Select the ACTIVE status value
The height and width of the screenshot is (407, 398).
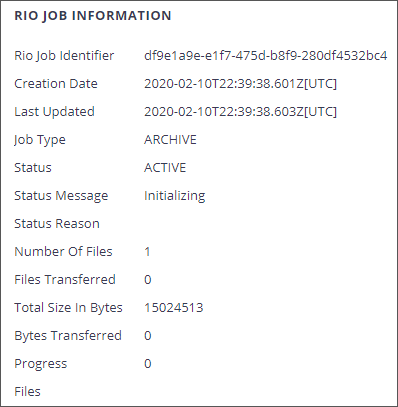(165, 168)
